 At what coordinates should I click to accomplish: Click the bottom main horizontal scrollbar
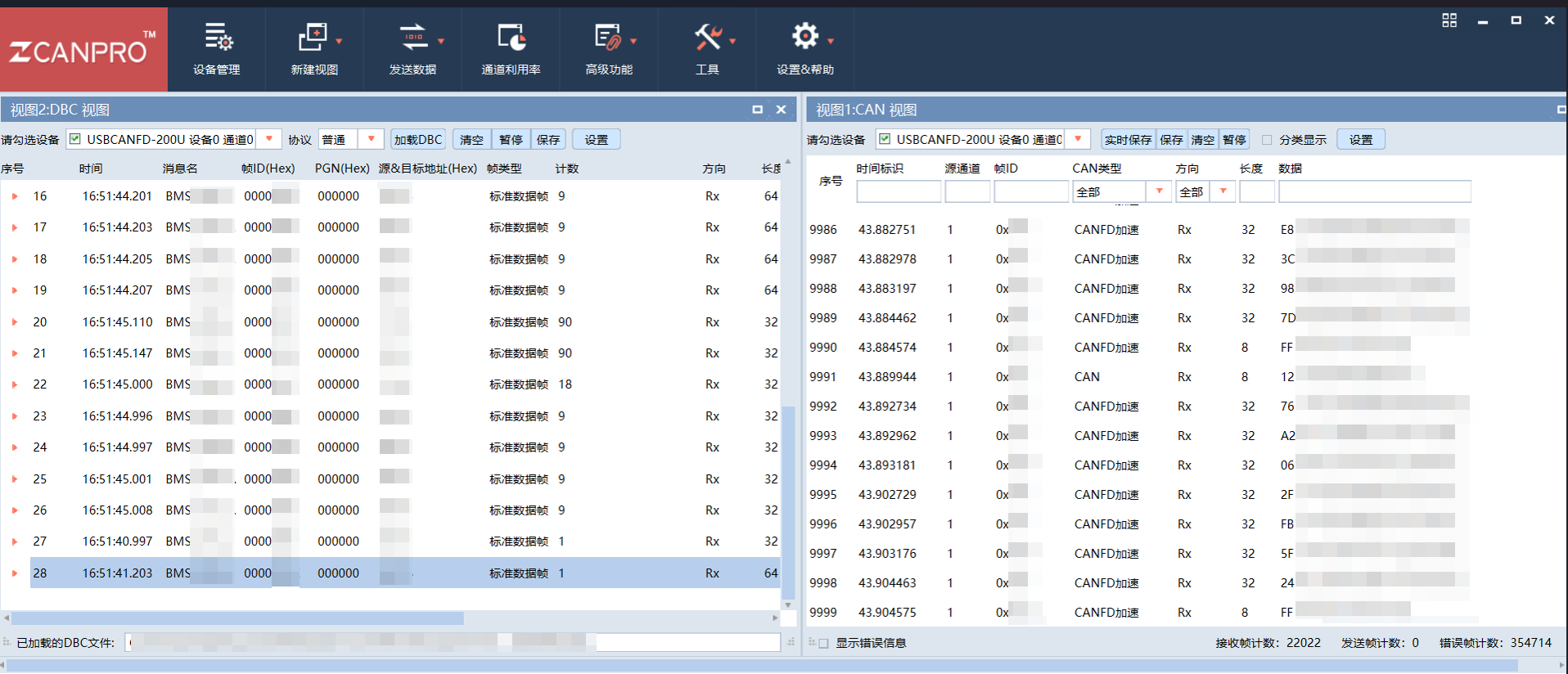point(761,666)
